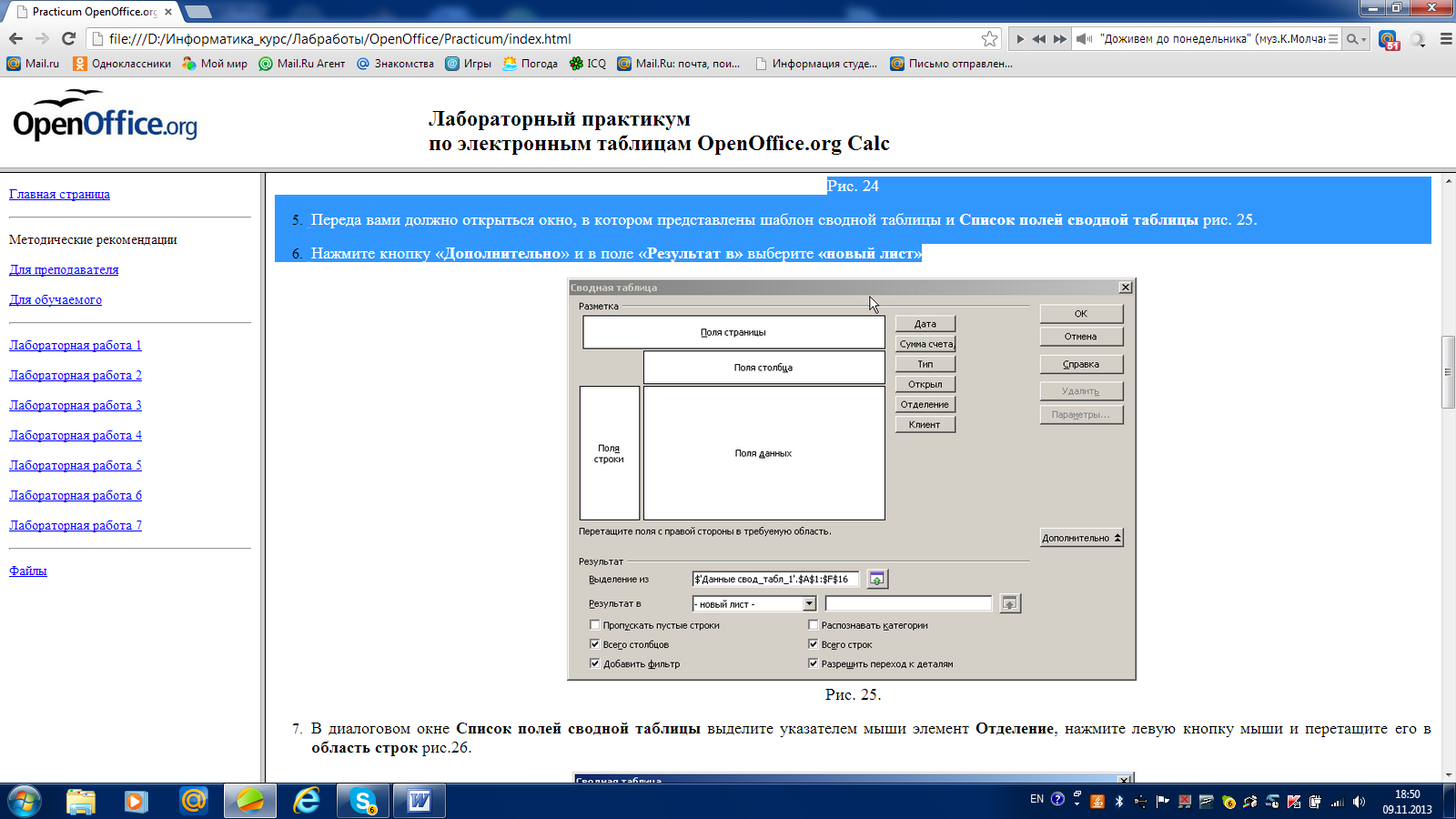Click the page's vertical scrollbar thumb

pyautogui.click(x=1448, y=372)
